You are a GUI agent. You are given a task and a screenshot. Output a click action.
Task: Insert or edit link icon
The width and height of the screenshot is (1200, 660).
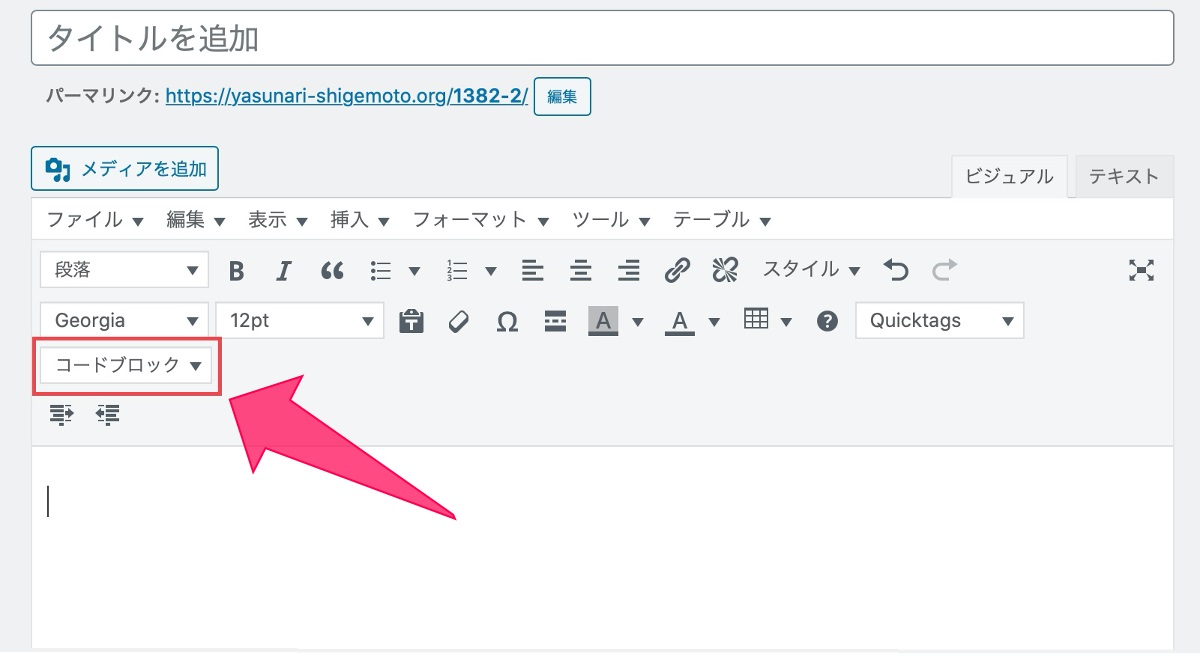[x=678, y=270]
